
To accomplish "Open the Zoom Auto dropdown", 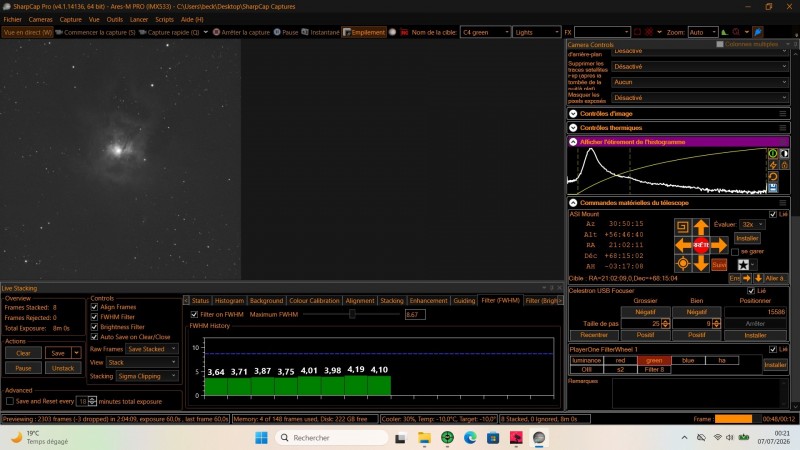I will click(702, 32).
